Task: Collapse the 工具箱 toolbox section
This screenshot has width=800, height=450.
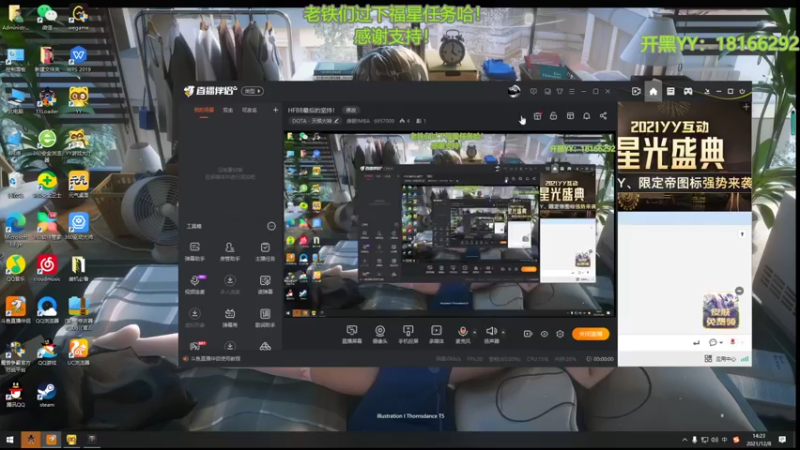Action: pos(271,226)
